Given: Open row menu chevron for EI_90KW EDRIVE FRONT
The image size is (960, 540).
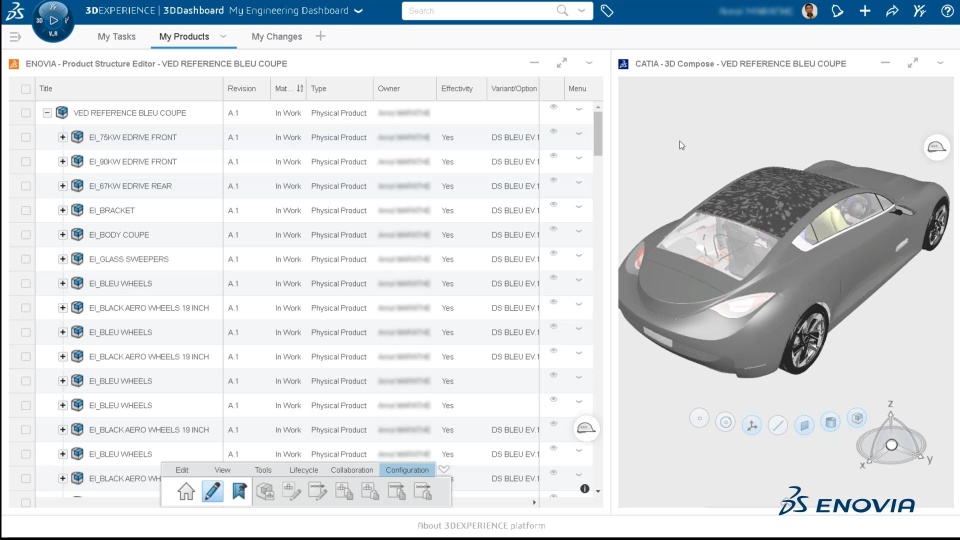Looking at the screenshot, I should [x=579, y=158].
